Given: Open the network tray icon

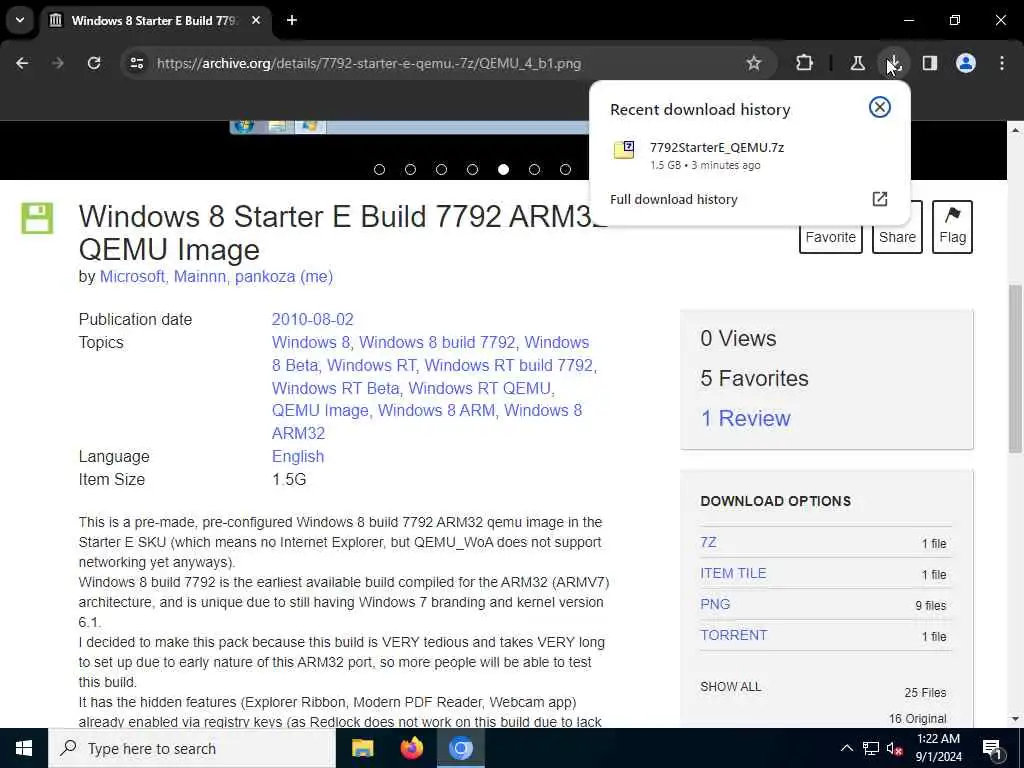Looking at the screenshot, I should 871,748.
